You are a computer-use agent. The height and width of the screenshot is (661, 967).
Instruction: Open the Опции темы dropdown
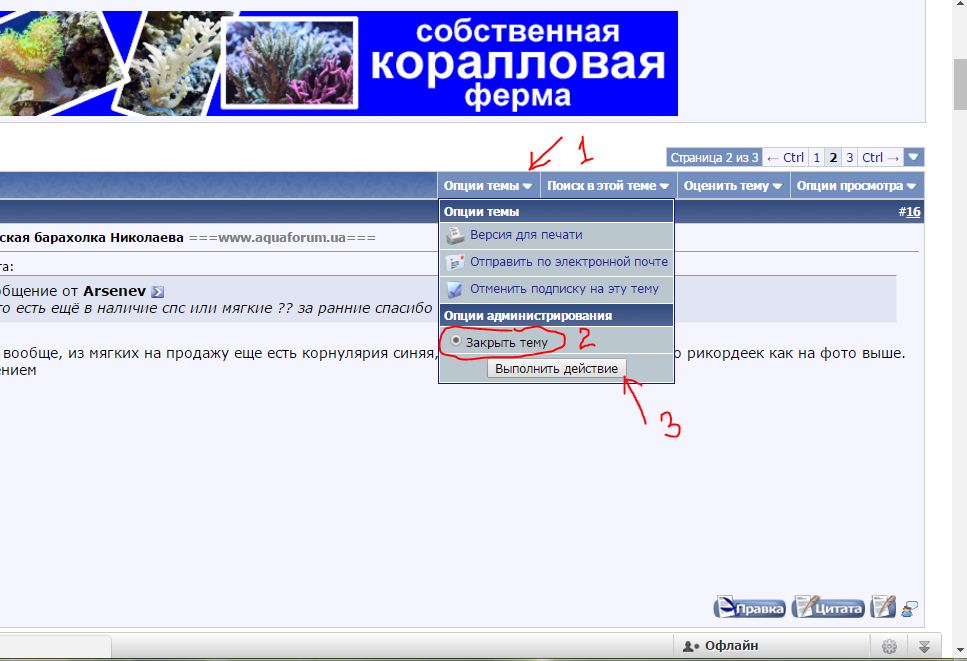[x=488, y=185]
